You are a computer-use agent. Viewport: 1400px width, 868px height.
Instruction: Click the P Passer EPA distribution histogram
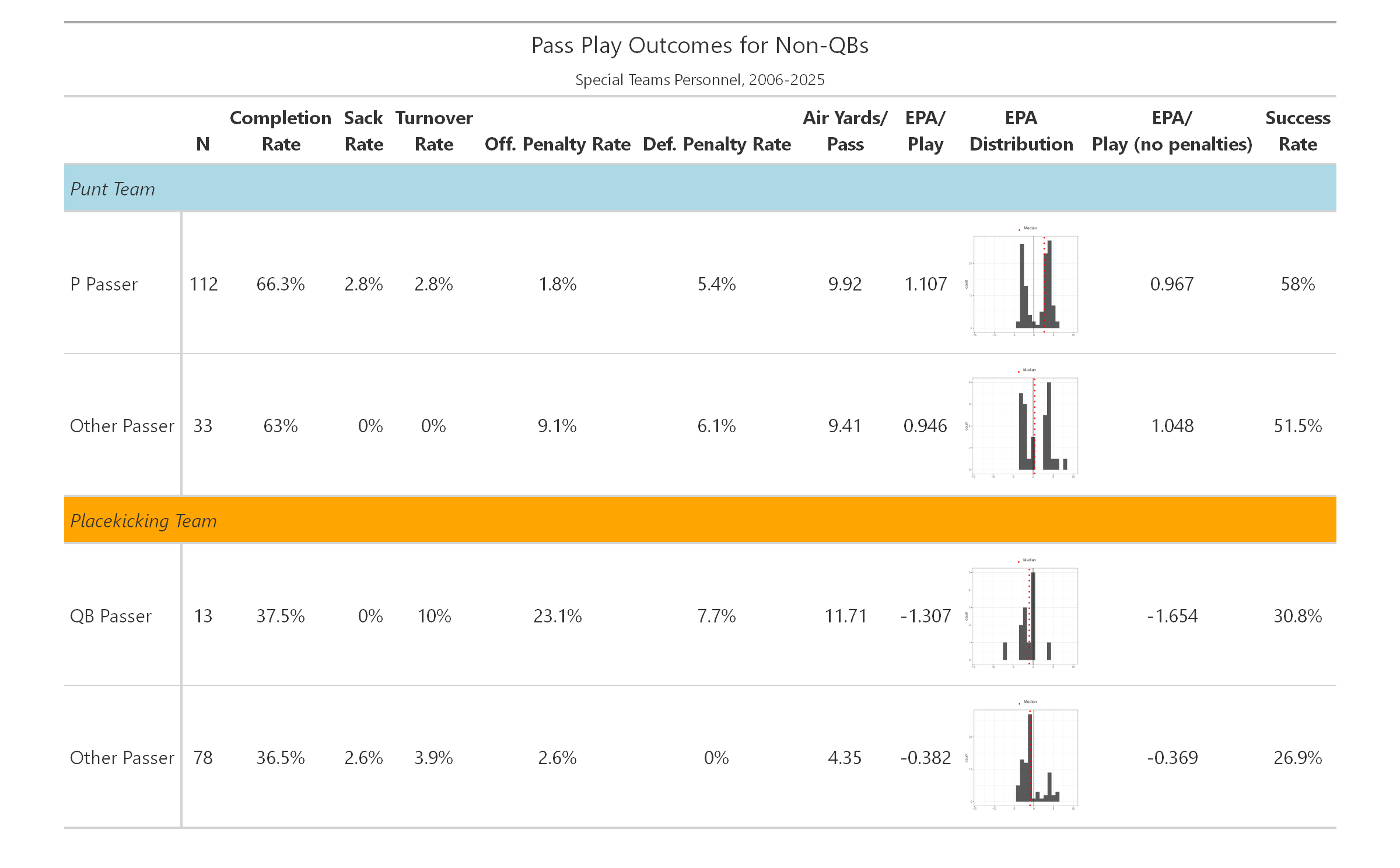1024,284
